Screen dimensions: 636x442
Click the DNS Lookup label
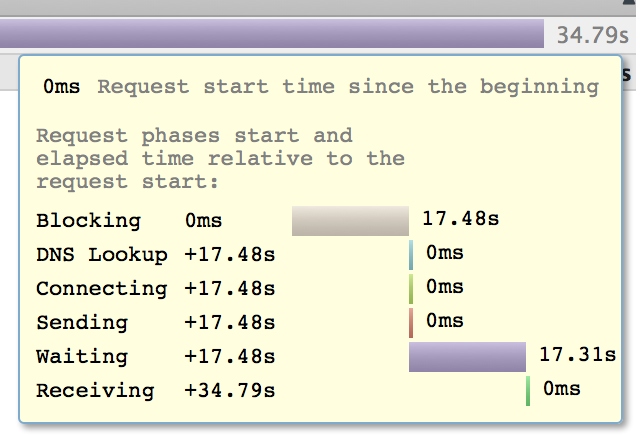(x=102, y=255)
